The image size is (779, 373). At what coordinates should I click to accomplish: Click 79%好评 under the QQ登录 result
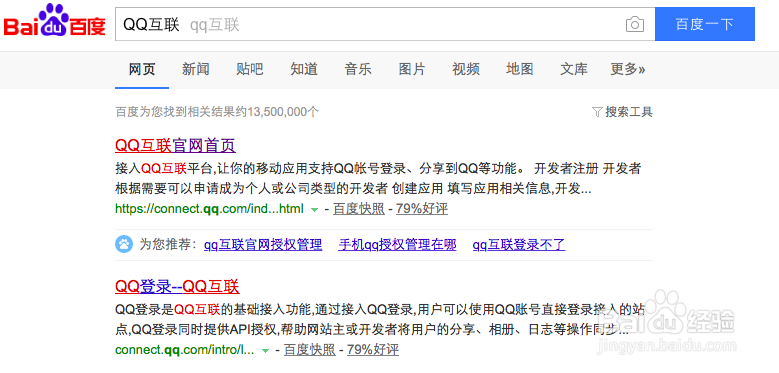click(373, 350)
